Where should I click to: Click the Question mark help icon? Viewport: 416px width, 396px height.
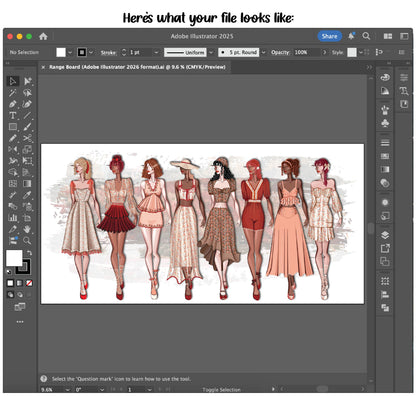tap(44, 379)
